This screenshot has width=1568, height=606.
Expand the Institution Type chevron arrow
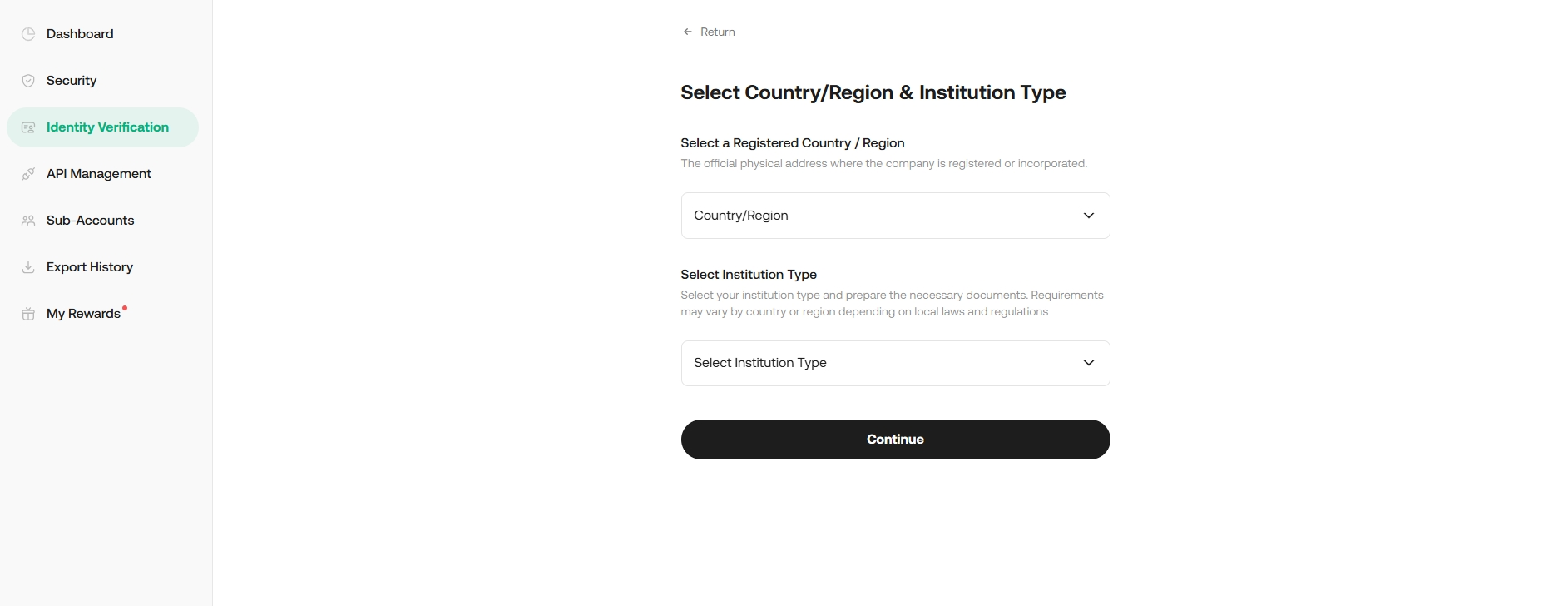pyautogui.click(x=1088, y=363)
